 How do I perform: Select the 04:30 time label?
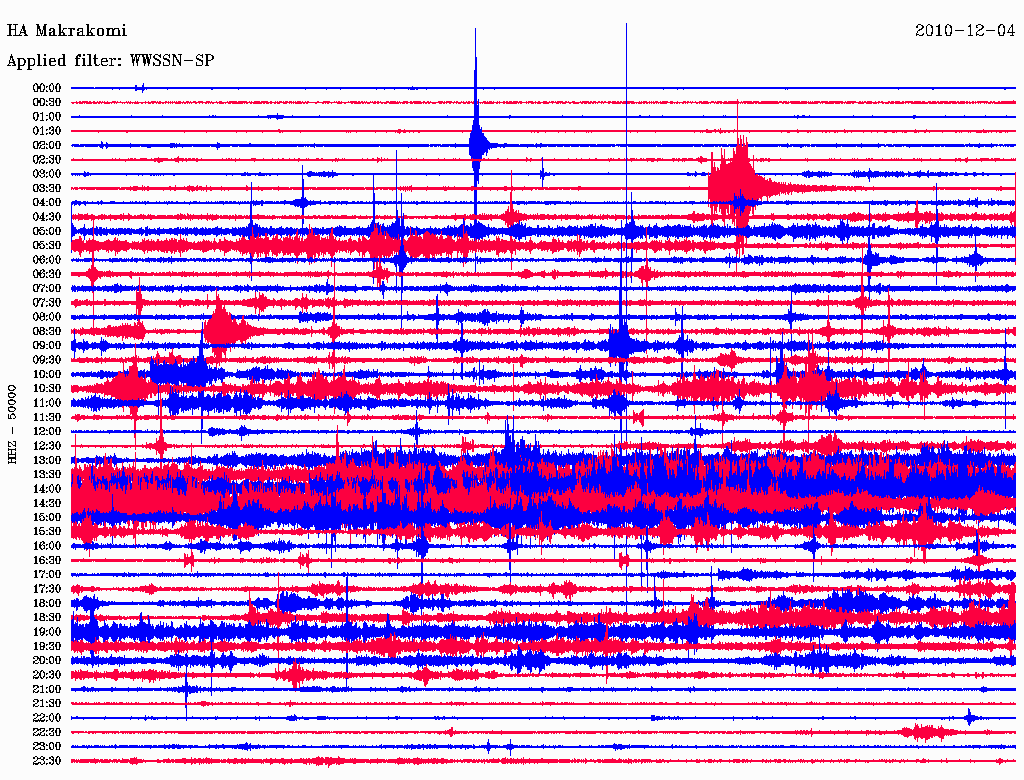tap(47, 217)
